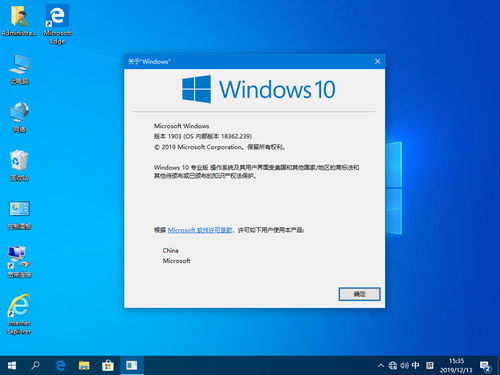Launch Internet Explorer desktop shortcut
This screenshot has width=500, height=375.
[19, 314]
